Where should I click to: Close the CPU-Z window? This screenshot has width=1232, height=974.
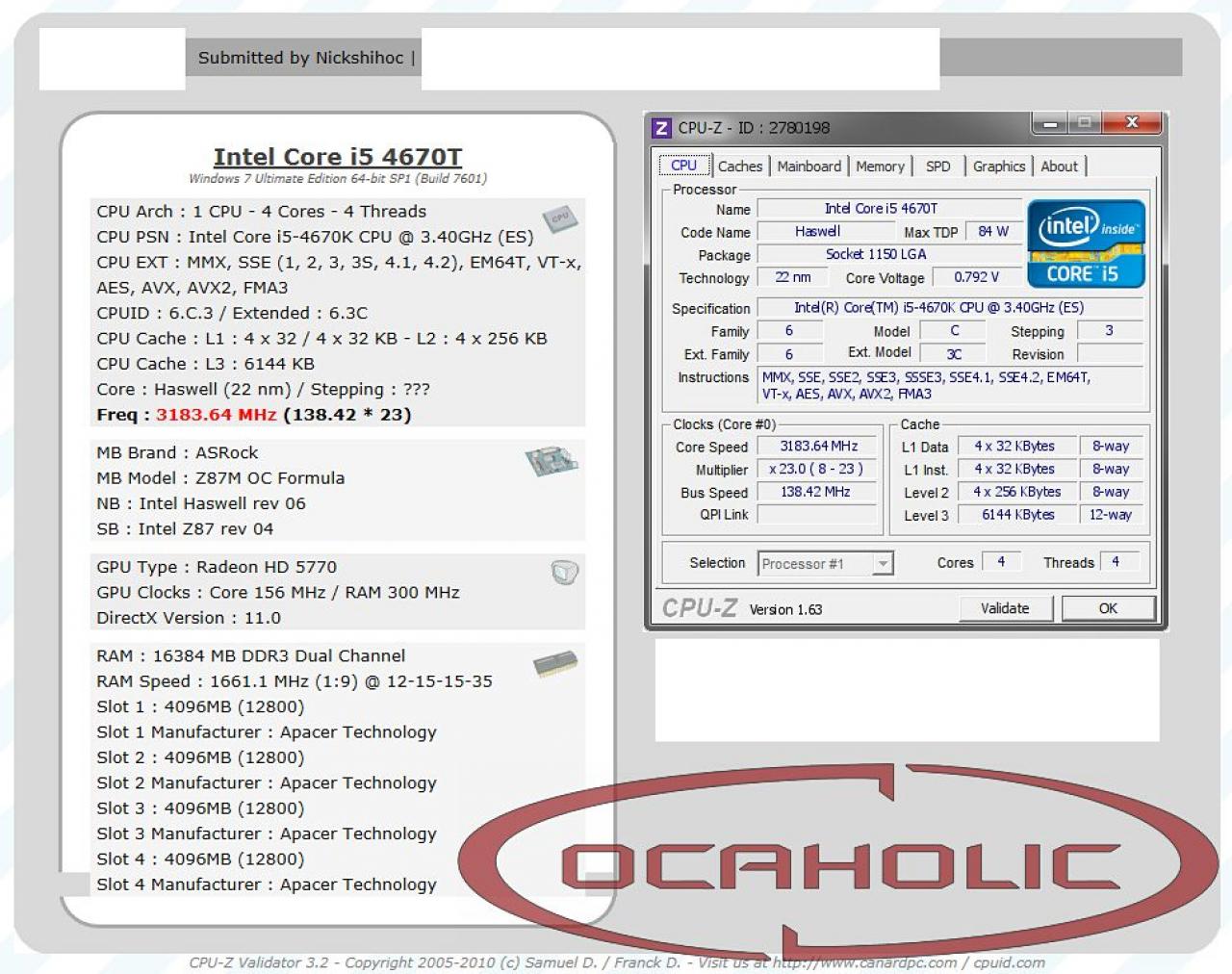point(1132,123)
